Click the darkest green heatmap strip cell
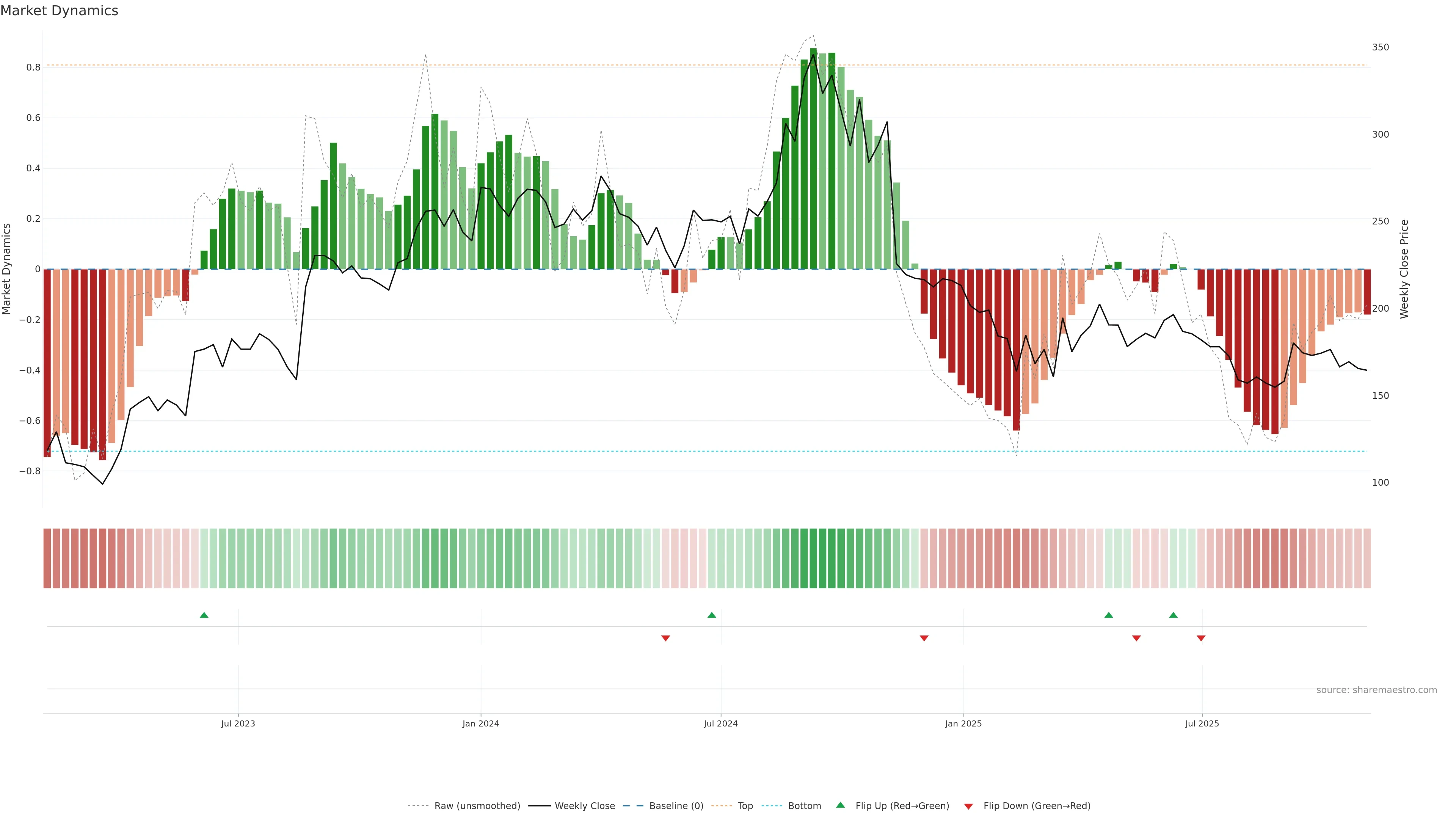 (813, 558)
